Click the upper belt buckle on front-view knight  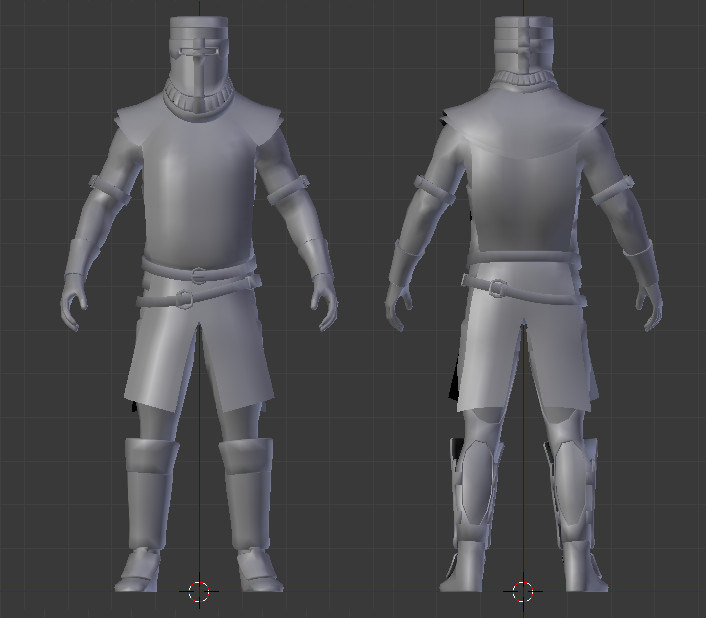click(x=197, y=275)
